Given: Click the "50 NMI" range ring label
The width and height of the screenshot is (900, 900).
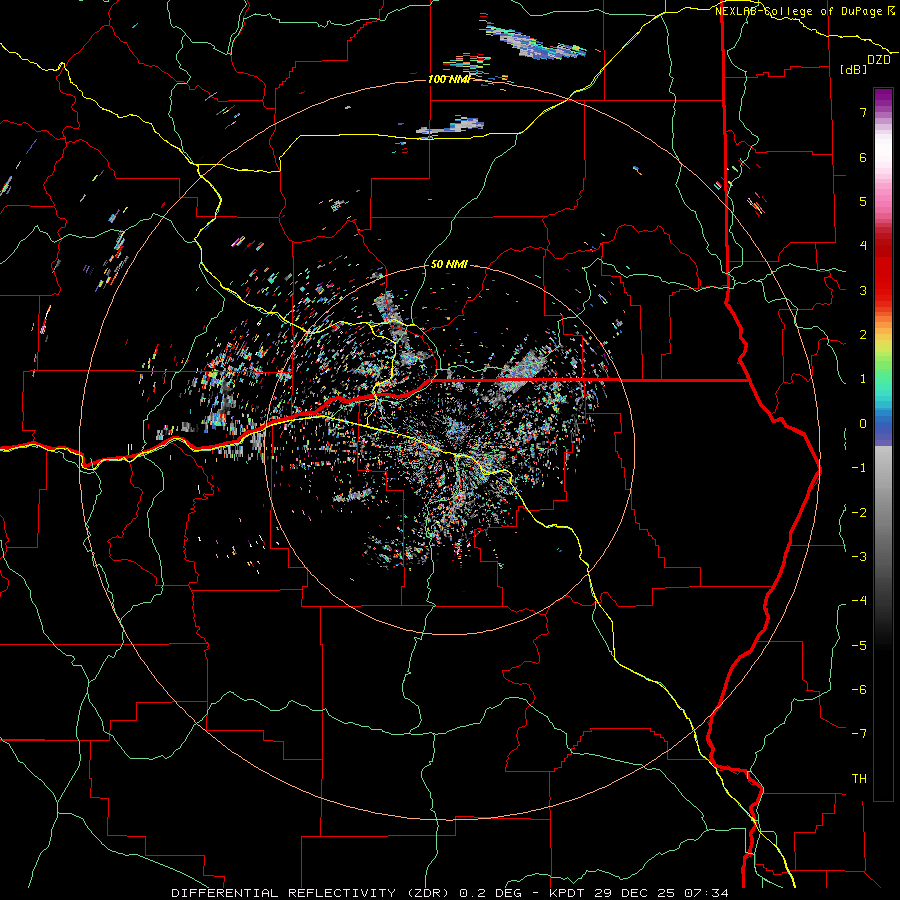Looking at the screenshot, I should [x=449, y=265].
